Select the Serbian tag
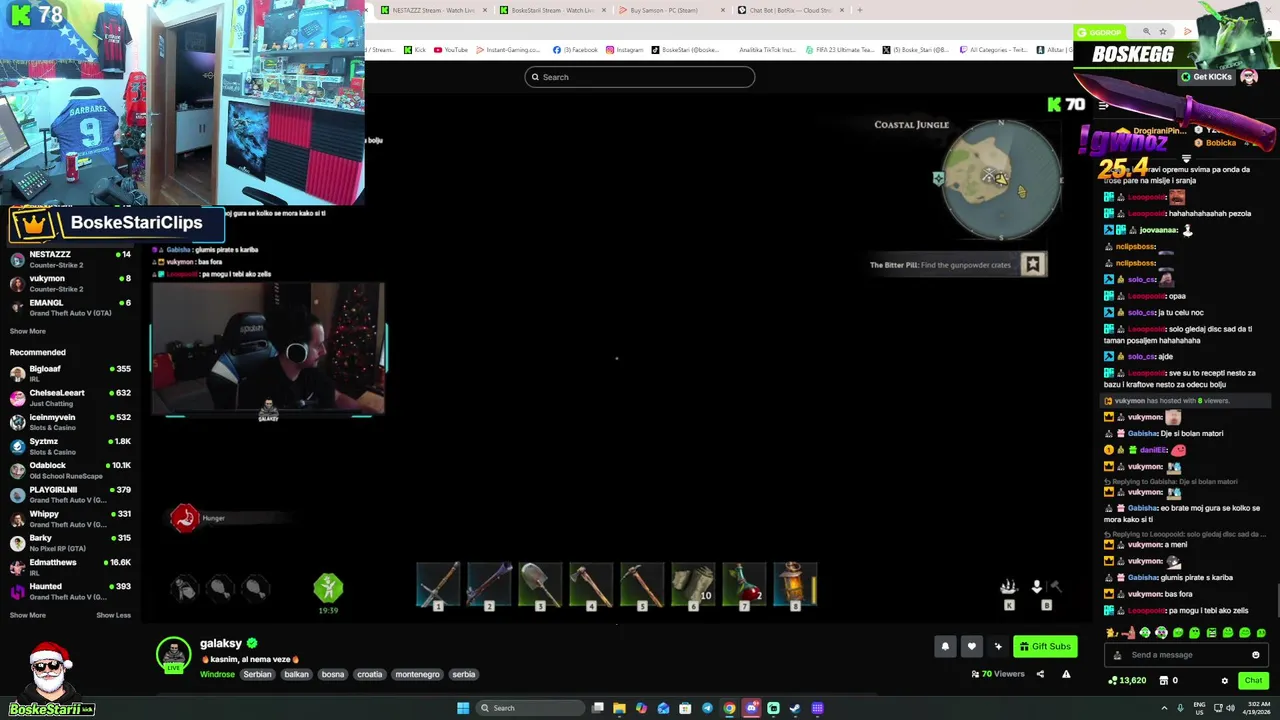This screenshot has height=720, width=1280. (x=257, y=674)
